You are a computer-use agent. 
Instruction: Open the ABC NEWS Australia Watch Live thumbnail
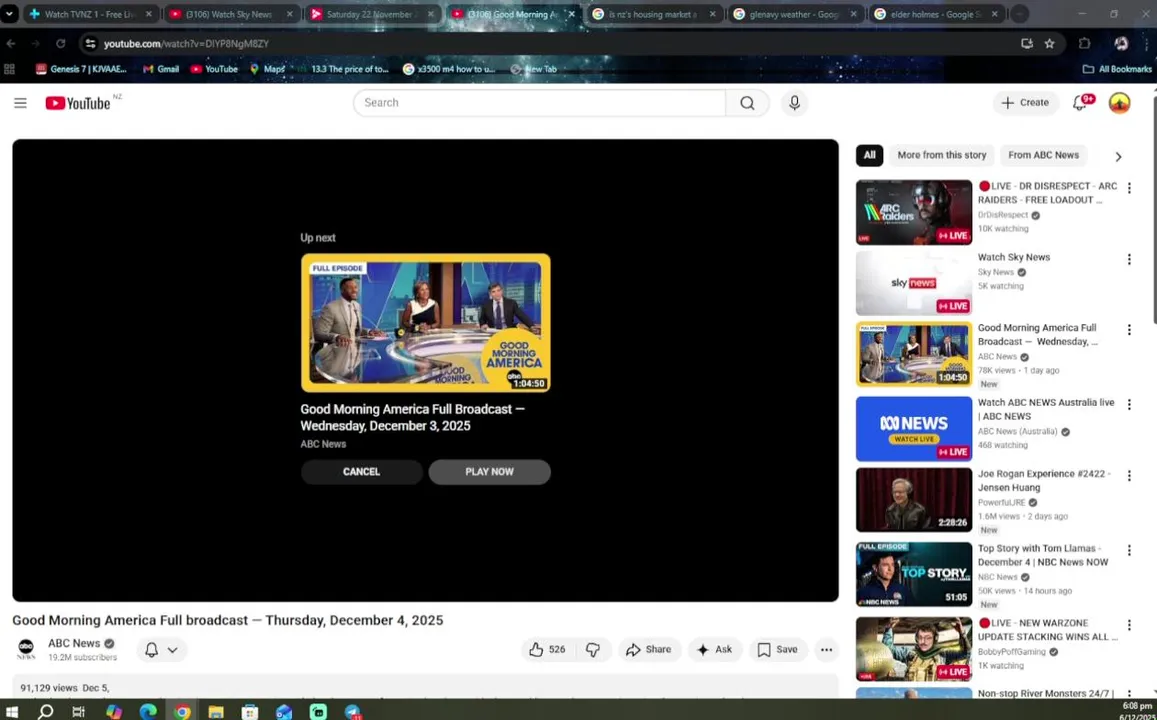pyautogui.click(x=913, y=429)
